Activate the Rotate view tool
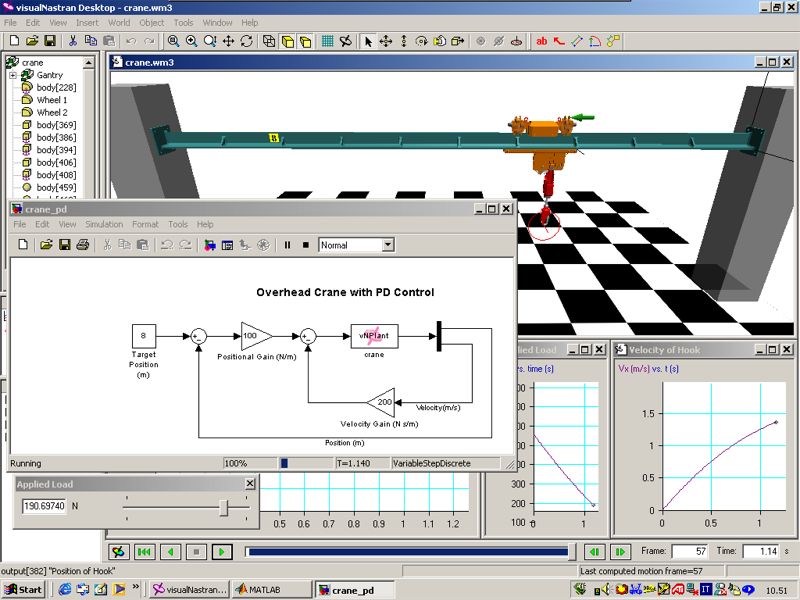 pos(246,41)
